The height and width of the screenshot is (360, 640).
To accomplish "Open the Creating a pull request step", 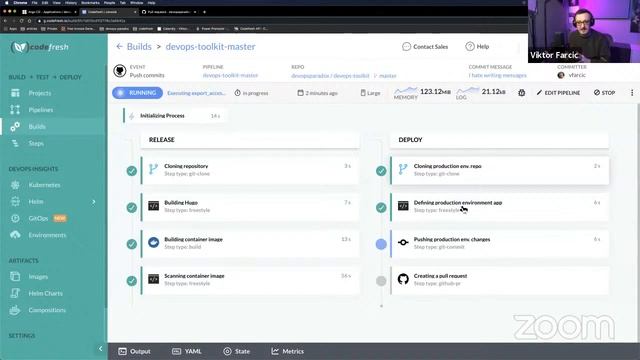I will coord(500,280).
